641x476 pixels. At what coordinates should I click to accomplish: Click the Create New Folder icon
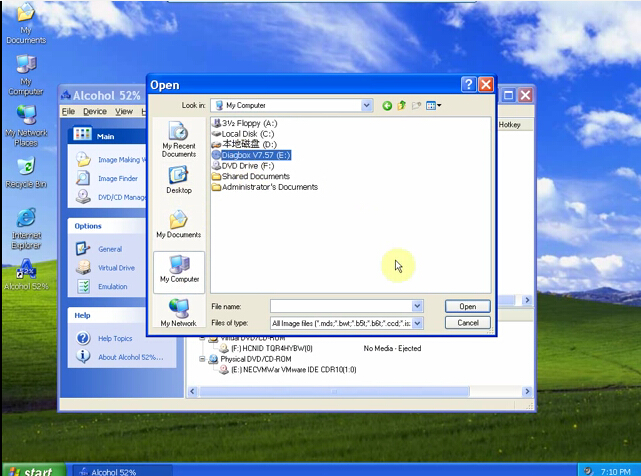tap(416, 106)
